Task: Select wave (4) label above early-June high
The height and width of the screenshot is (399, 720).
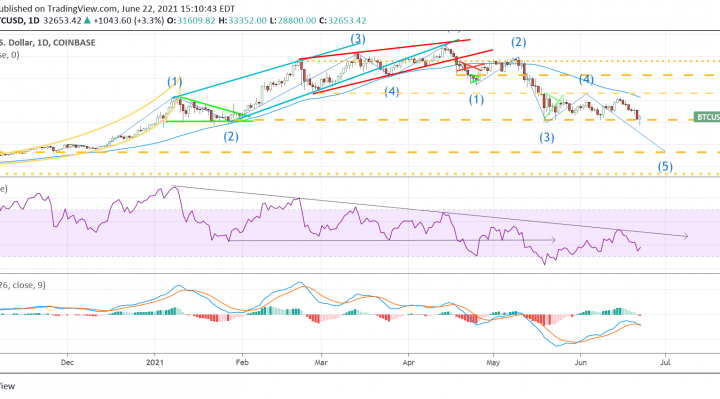Action: pyautogui.click(x=586, y=79)
